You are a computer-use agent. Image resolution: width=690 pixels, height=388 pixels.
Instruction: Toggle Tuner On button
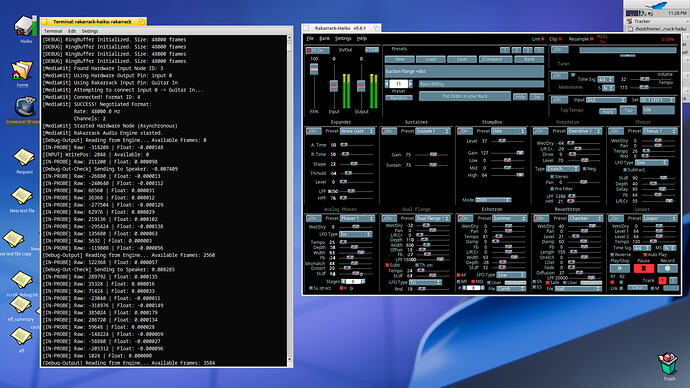tap(559, 50)
